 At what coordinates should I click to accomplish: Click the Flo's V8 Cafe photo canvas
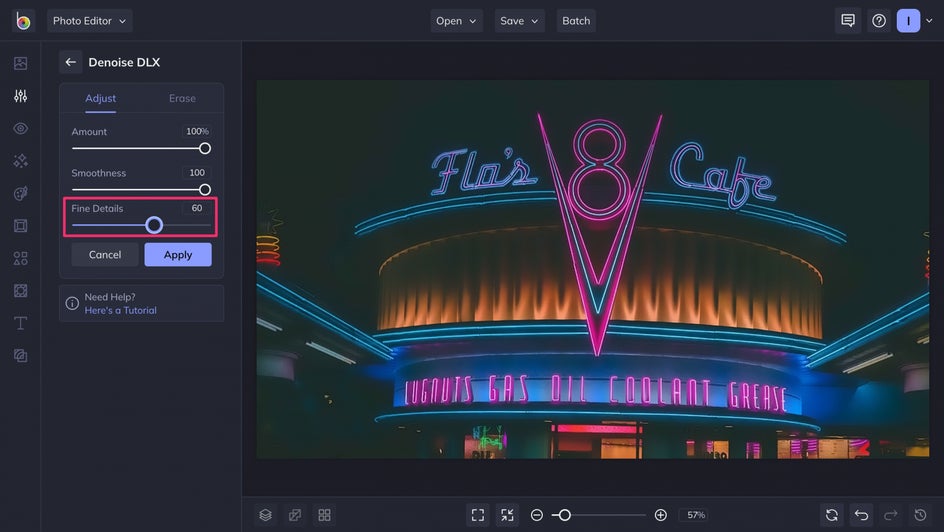click(593, 269)
